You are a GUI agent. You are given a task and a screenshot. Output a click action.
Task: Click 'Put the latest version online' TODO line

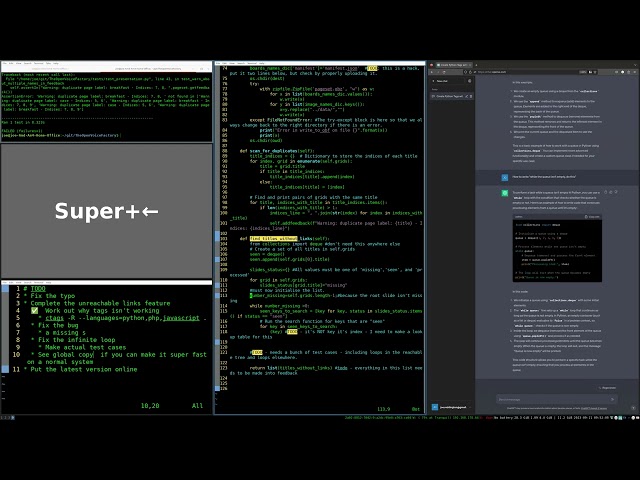pyautogui.click(x=80, y=369)
